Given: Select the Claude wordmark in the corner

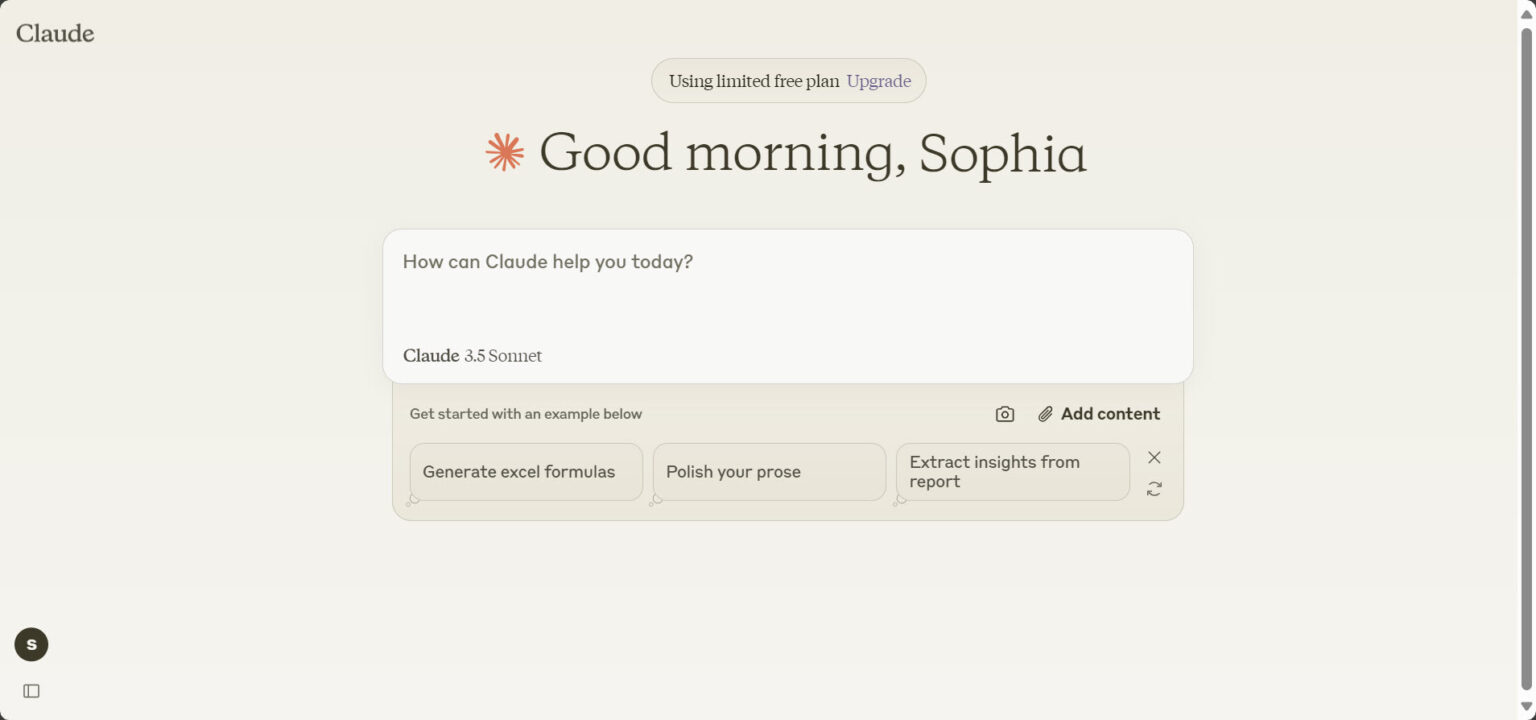Looking at the screenshot, I should pos(55,33).
